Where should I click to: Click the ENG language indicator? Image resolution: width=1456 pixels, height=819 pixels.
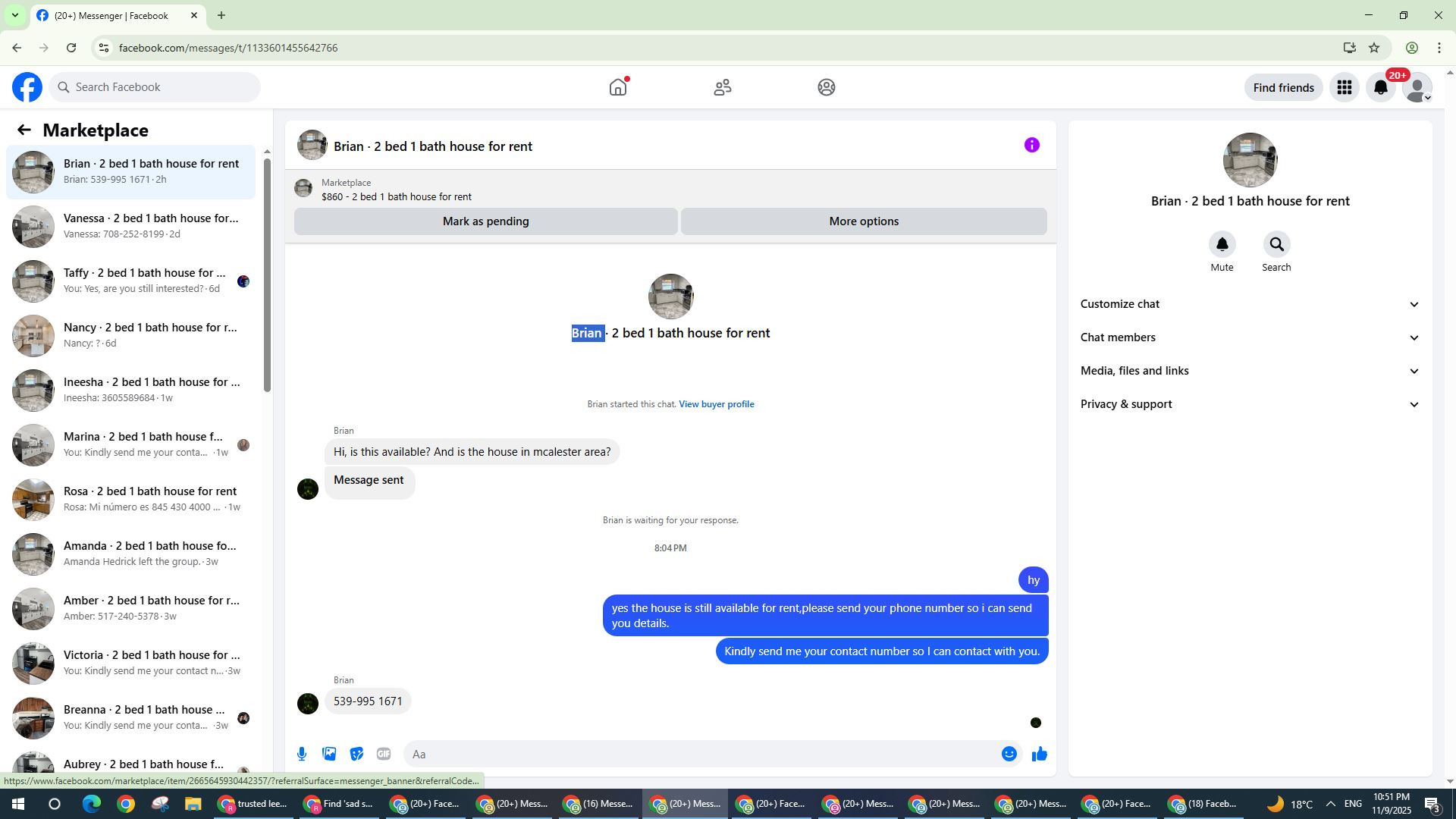tap(1353, 804)
